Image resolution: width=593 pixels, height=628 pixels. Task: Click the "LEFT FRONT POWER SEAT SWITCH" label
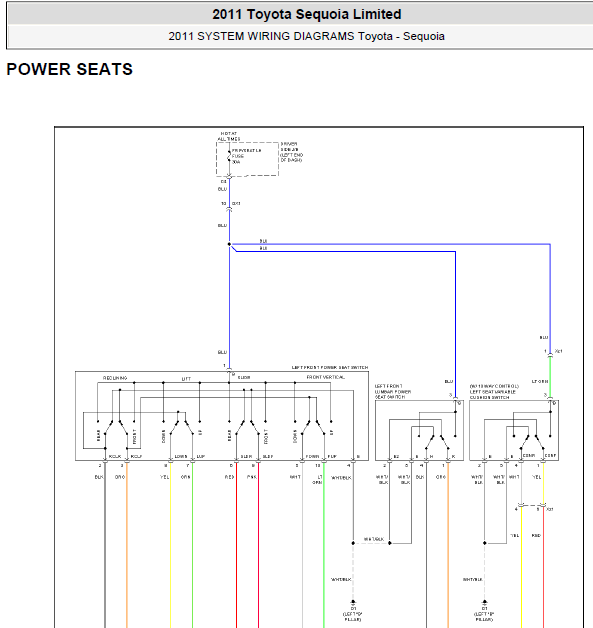pos(330,367)
